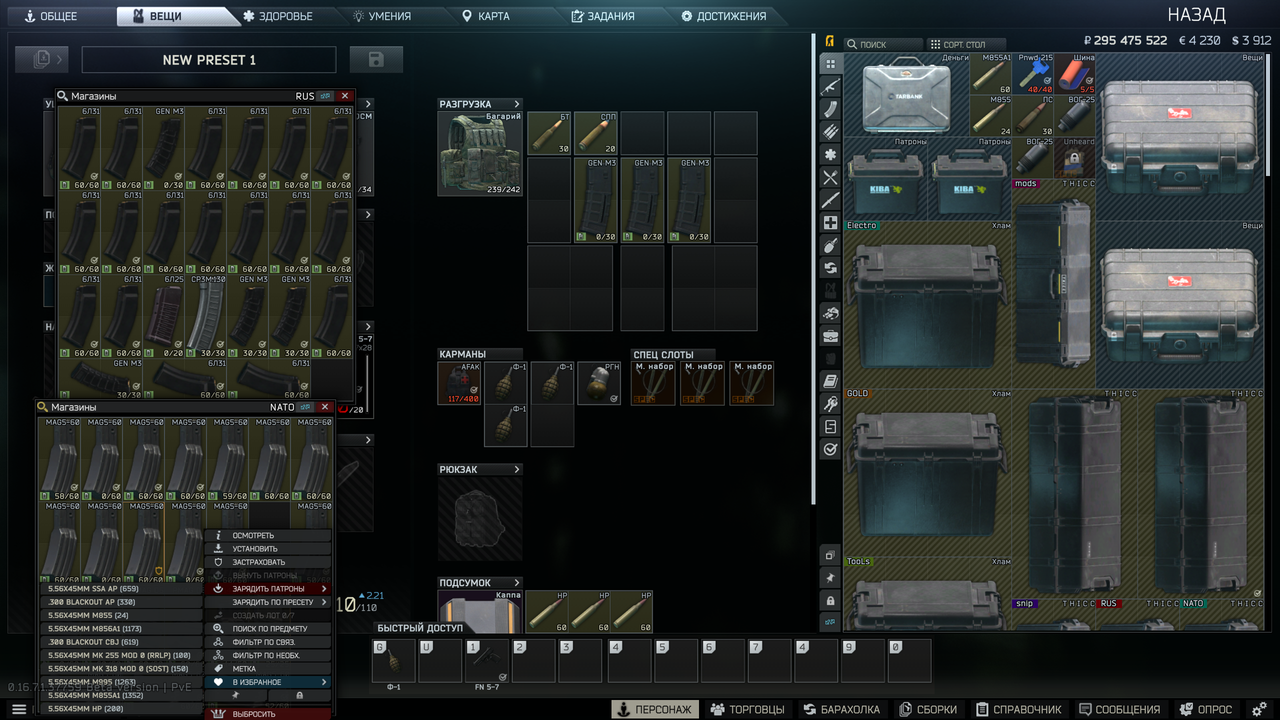Filter stash by medical cross icon
This screenshot has height=720, width=1280.
click(830, 223)
